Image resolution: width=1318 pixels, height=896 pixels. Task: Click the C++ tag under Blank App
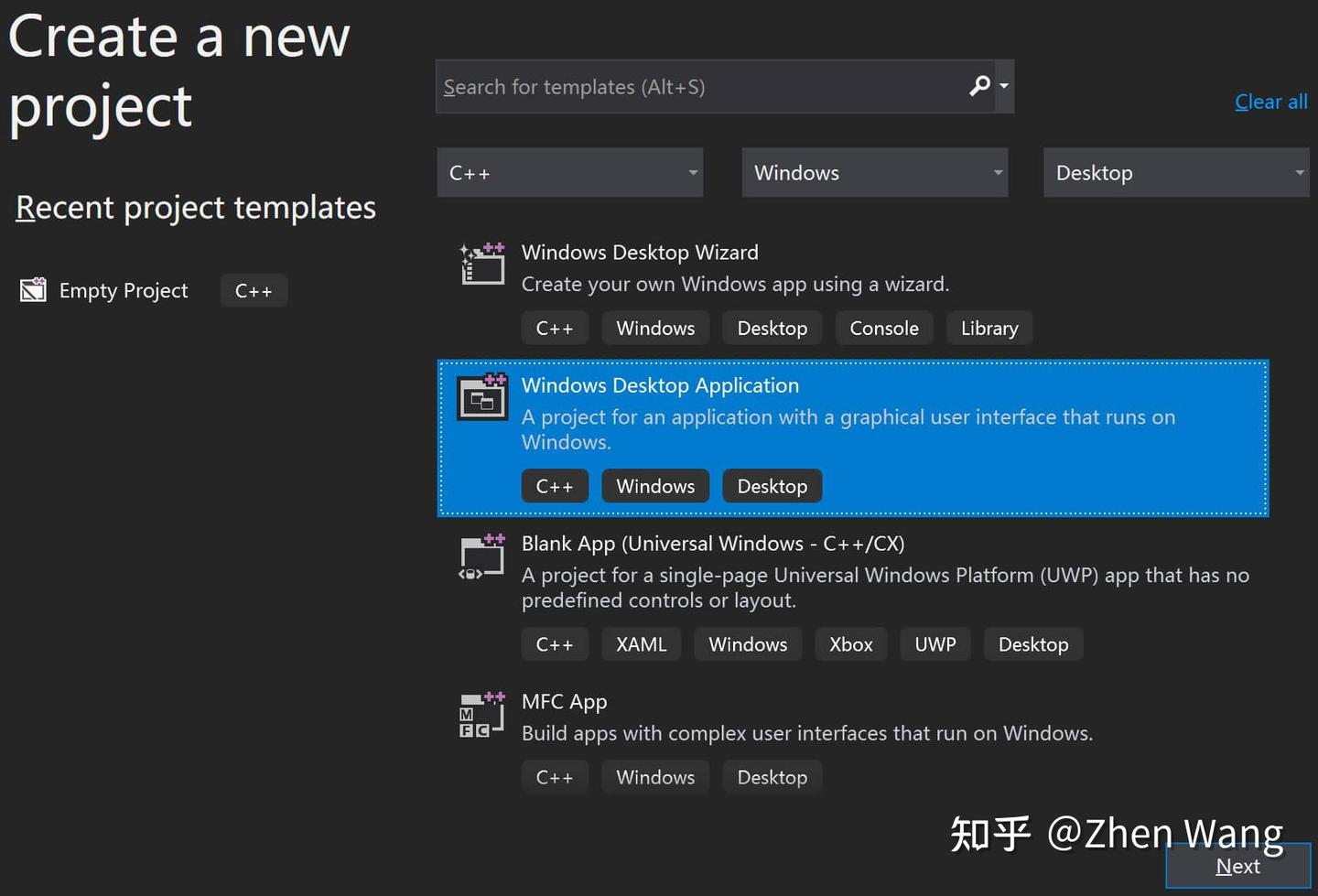[555, 644]
